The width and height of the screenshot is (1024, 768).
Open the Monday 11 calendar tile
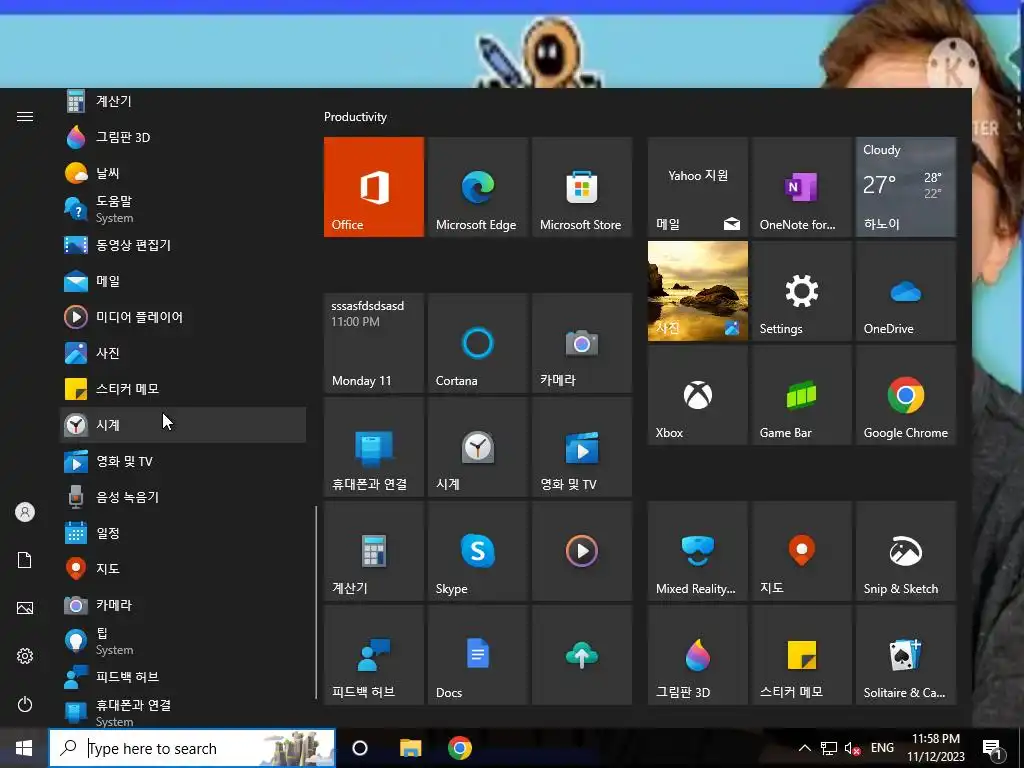[x=374, y=343]
